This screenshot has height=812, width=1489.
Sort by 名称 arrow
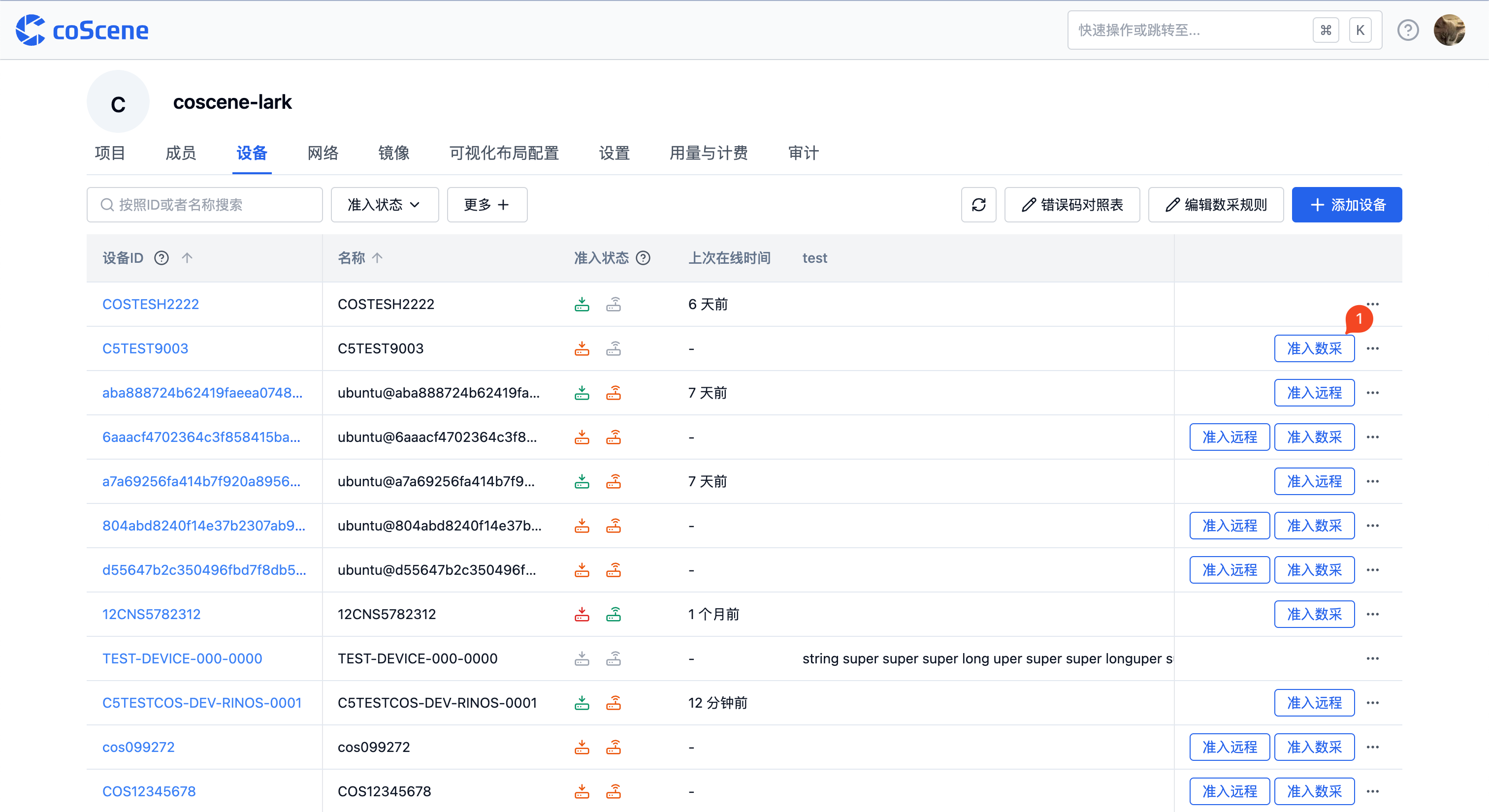377,257
